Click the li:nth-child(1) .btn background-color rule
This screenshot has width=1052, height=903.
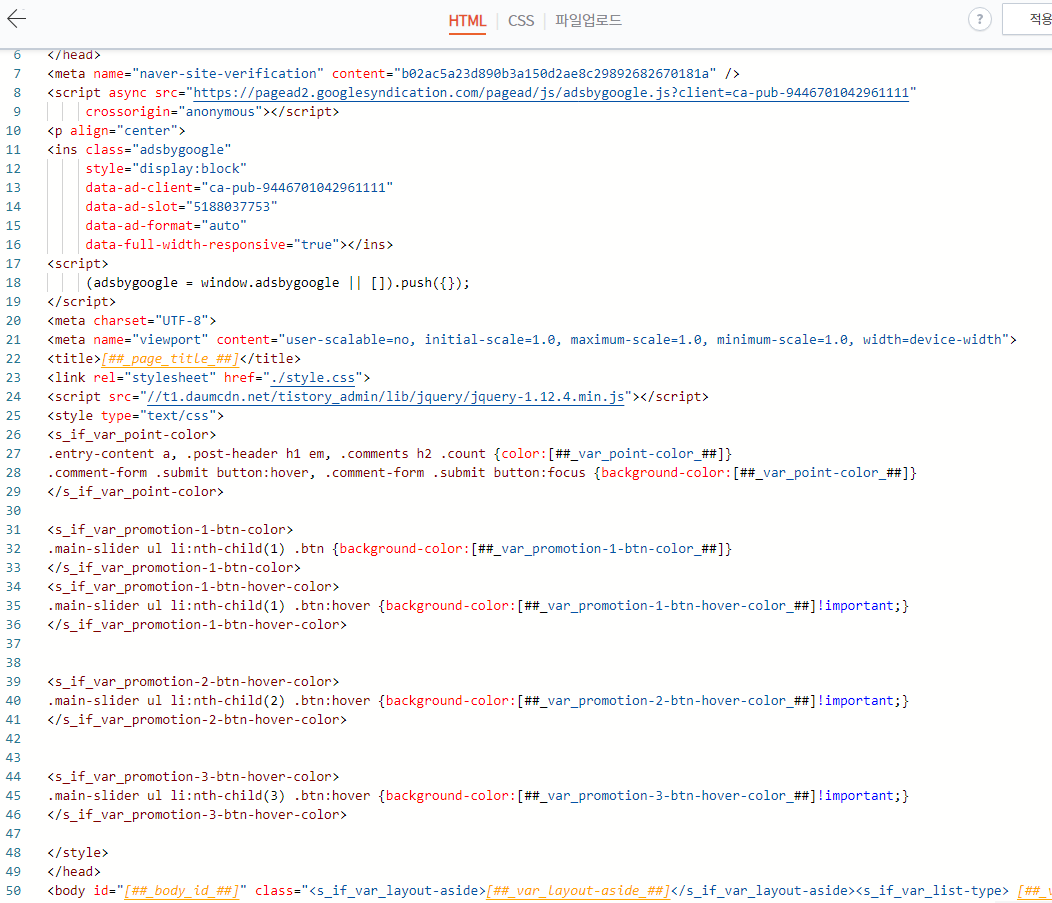pyautogui.click(x=389, y=549)
